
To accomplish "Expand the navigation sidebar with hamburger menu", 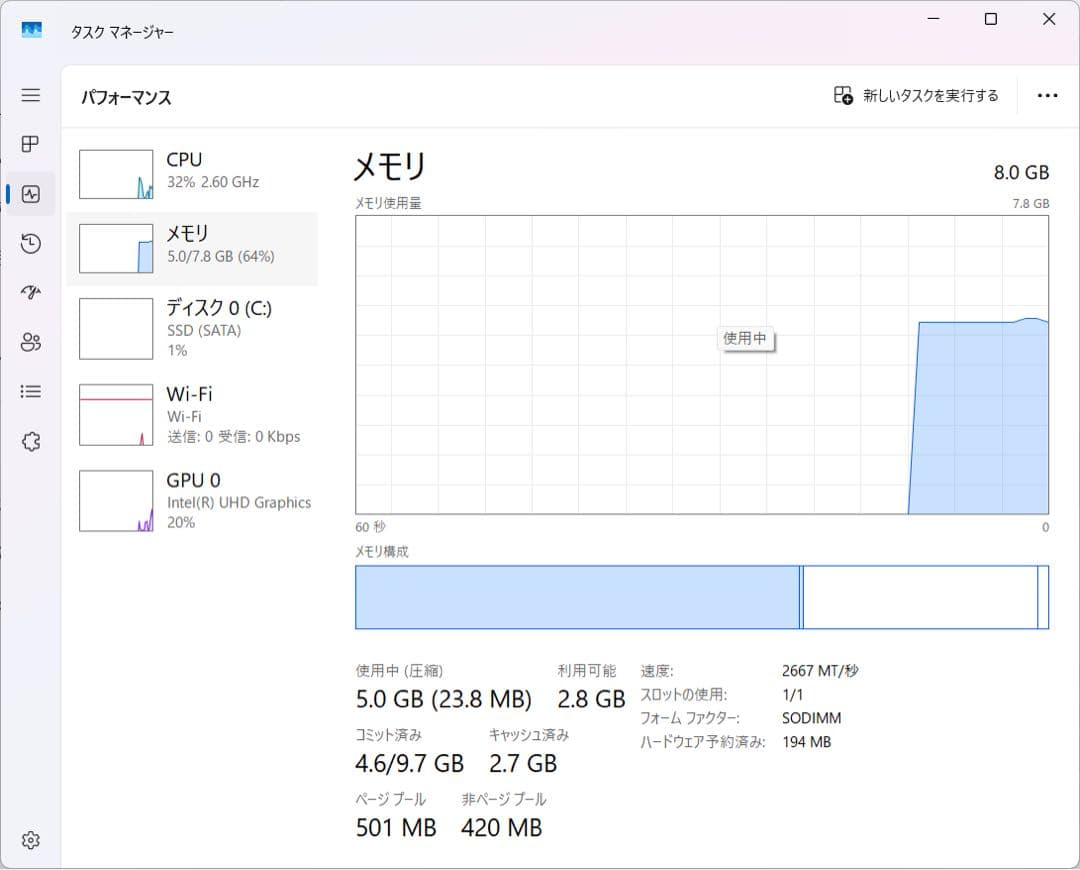I will coord(30,95).
